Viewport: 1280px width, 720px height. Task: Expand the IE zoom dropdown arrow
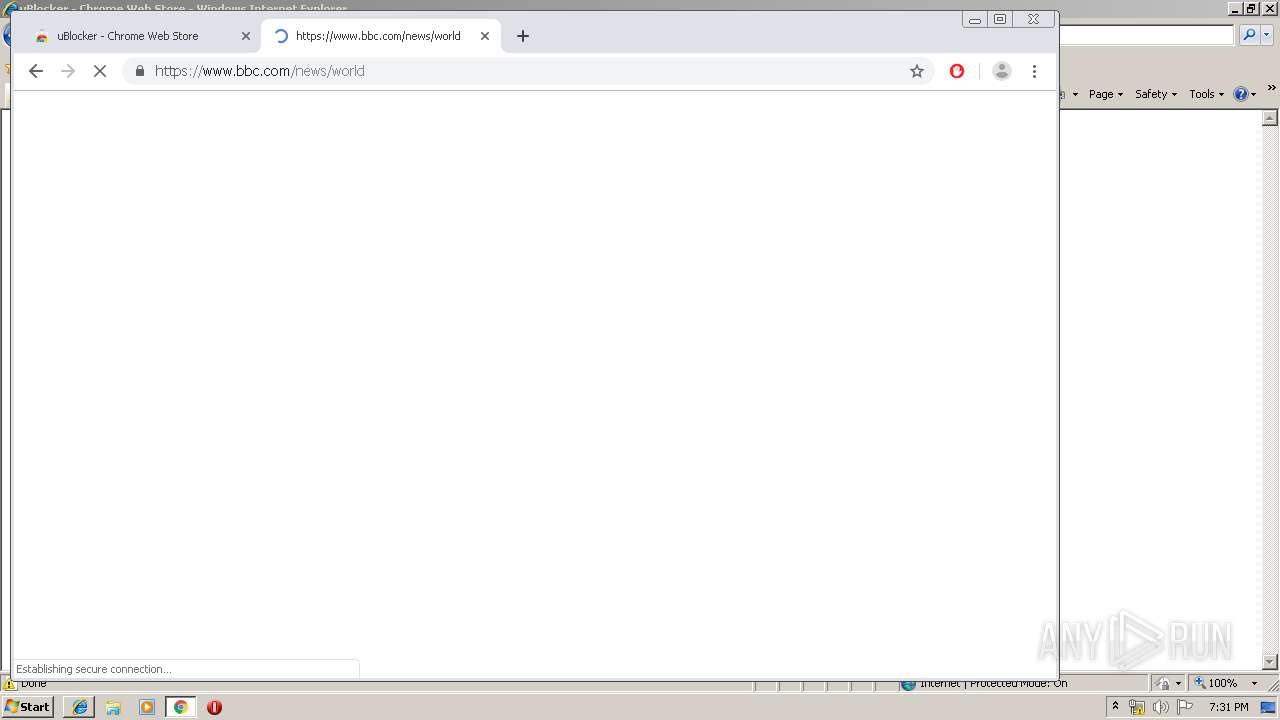pyautogui.click(x=1254, y=684)
